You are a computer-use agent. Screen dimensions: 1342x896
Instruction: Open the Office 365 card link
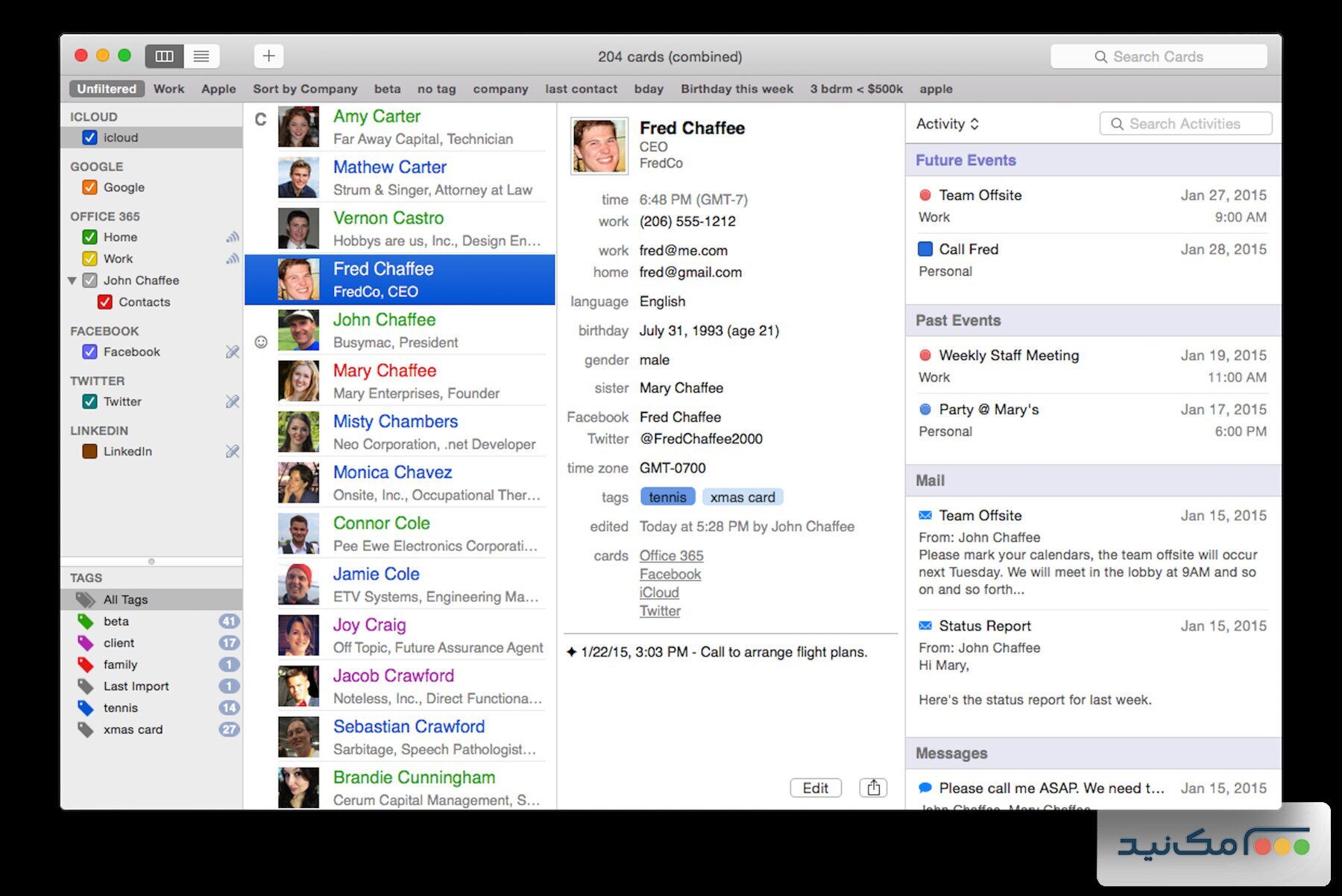click(x=671, y=556)
